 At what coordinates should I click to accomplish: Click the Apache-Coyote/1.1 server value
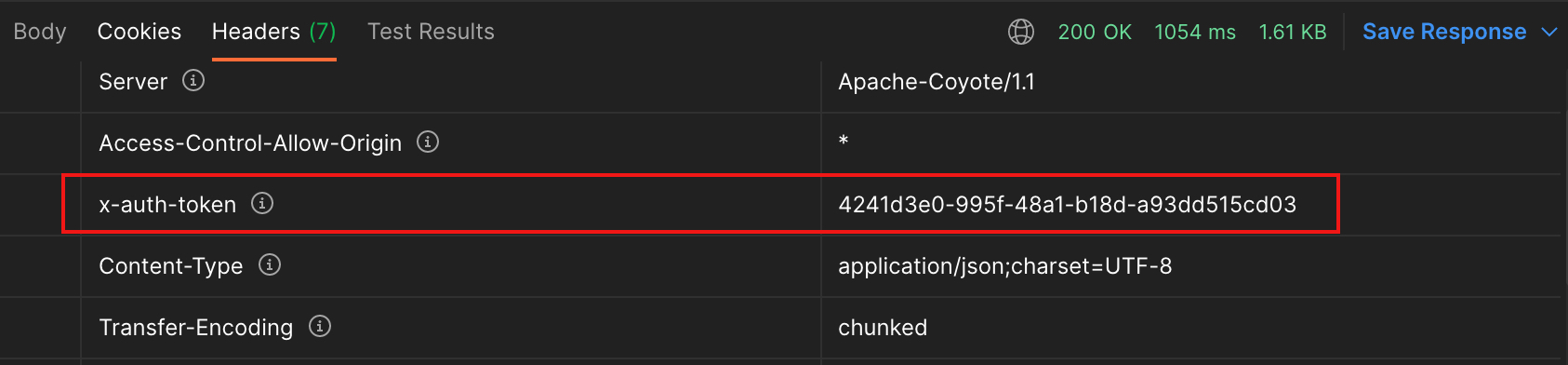tap(937, 82)
